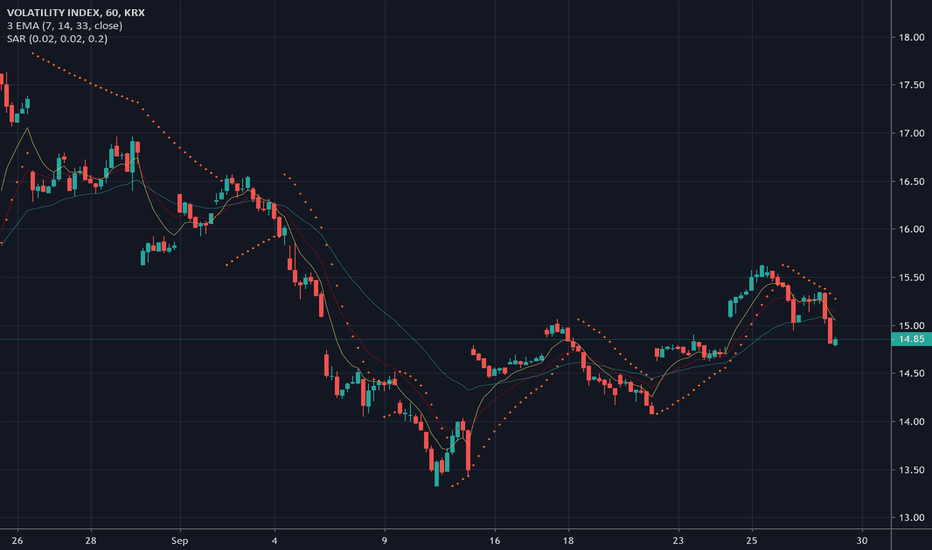This screenshot has width=932, height=550.
Task: Click the 16.50 price axis label
Action: (911, 181)
